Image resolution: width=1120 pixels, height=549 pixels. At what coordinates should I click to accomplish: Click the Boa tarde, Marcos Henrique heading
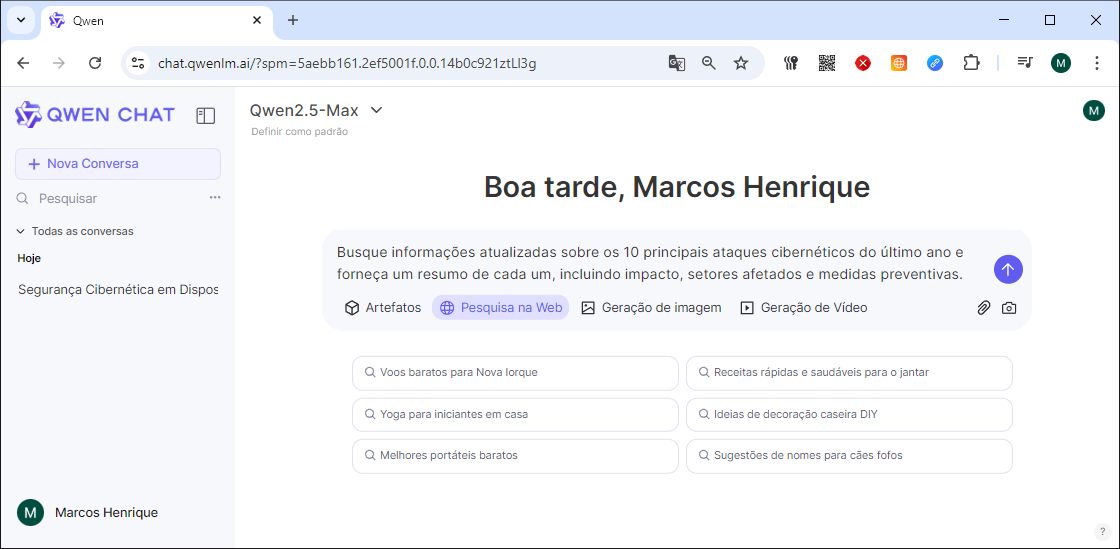[677, 187]
